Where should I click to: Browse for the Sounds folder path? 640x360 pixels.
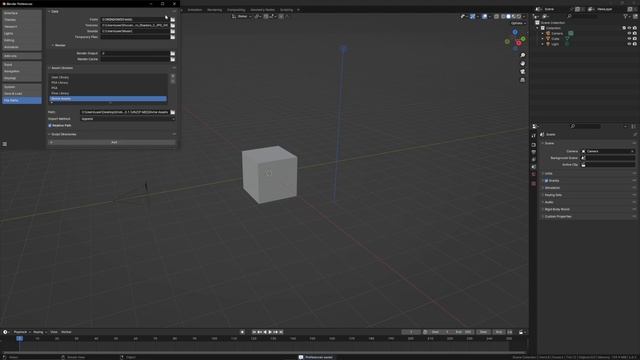click(173, 31)
